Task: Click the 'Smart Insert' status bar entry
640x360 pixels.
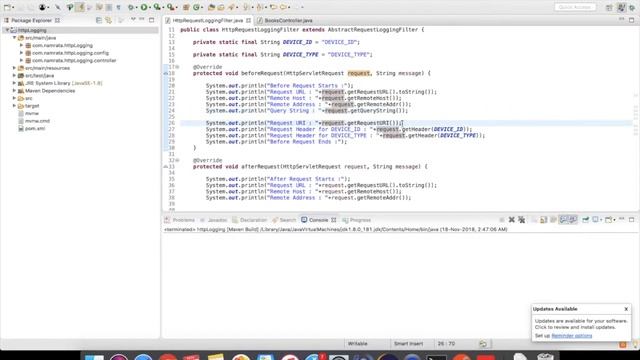Action: point(408,344)
